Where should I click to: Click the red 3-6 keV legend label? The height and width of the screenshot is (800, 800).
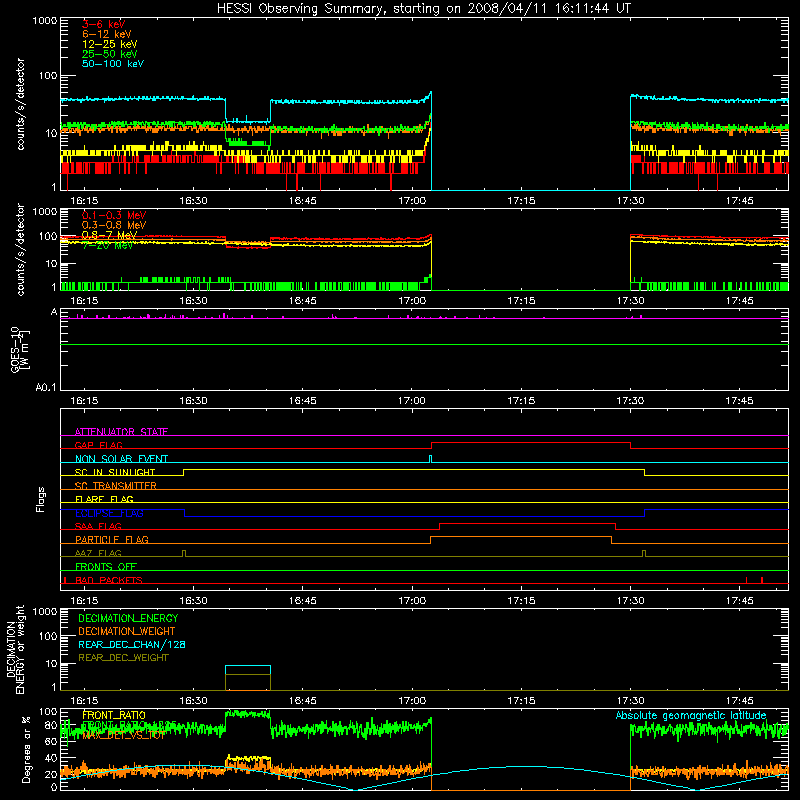[103, 24]
